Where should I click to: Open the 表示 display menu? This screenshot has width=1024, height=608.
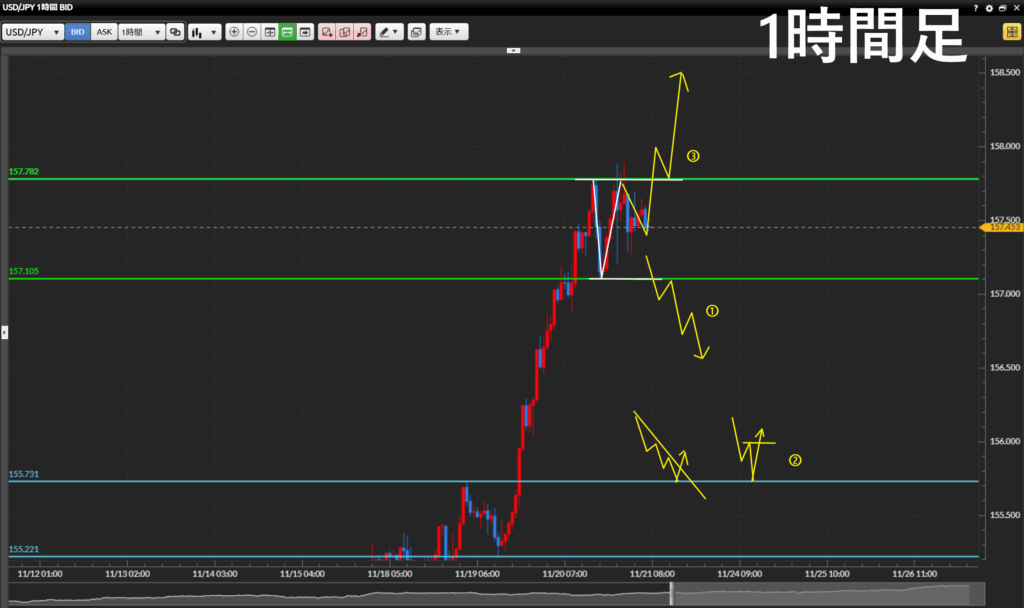pyautogui.click(x=449, y=32)
